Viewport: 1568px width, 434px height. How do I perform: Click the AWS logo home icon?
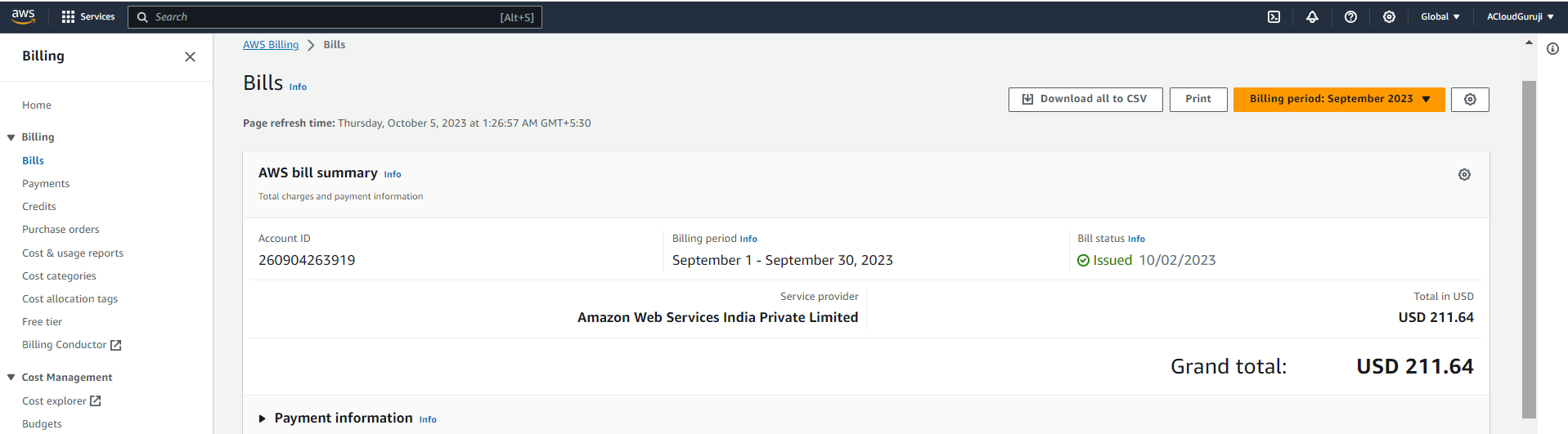point(24,16)
